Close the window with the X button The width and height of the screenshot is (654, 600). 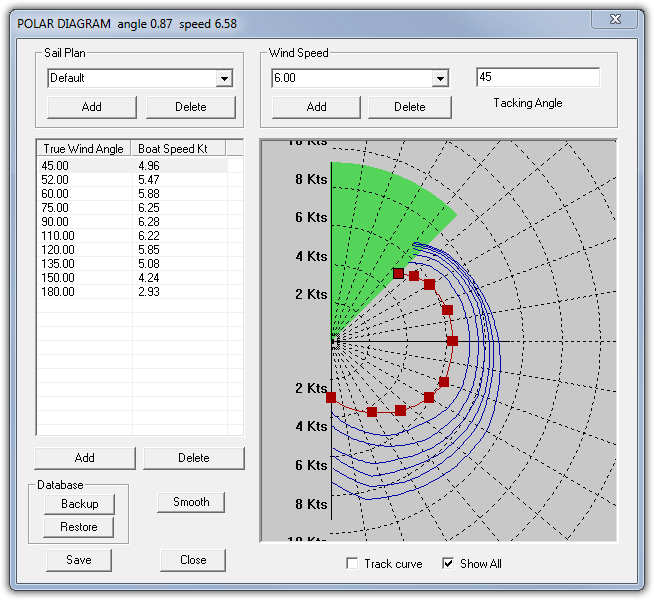615,19
